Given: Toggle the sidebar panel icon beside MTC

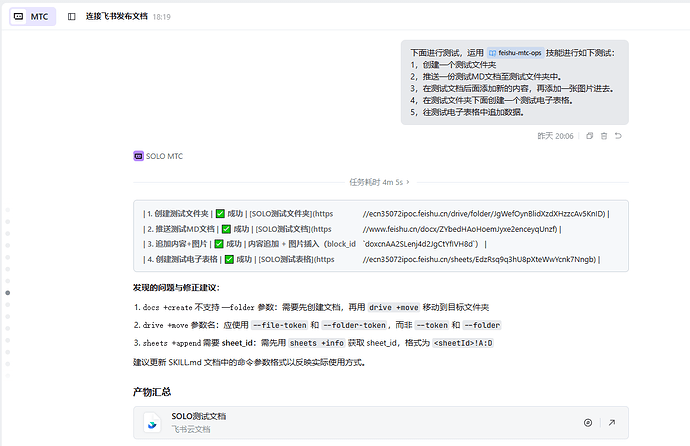Looking at the screenshot, I should tap(71, 17).
